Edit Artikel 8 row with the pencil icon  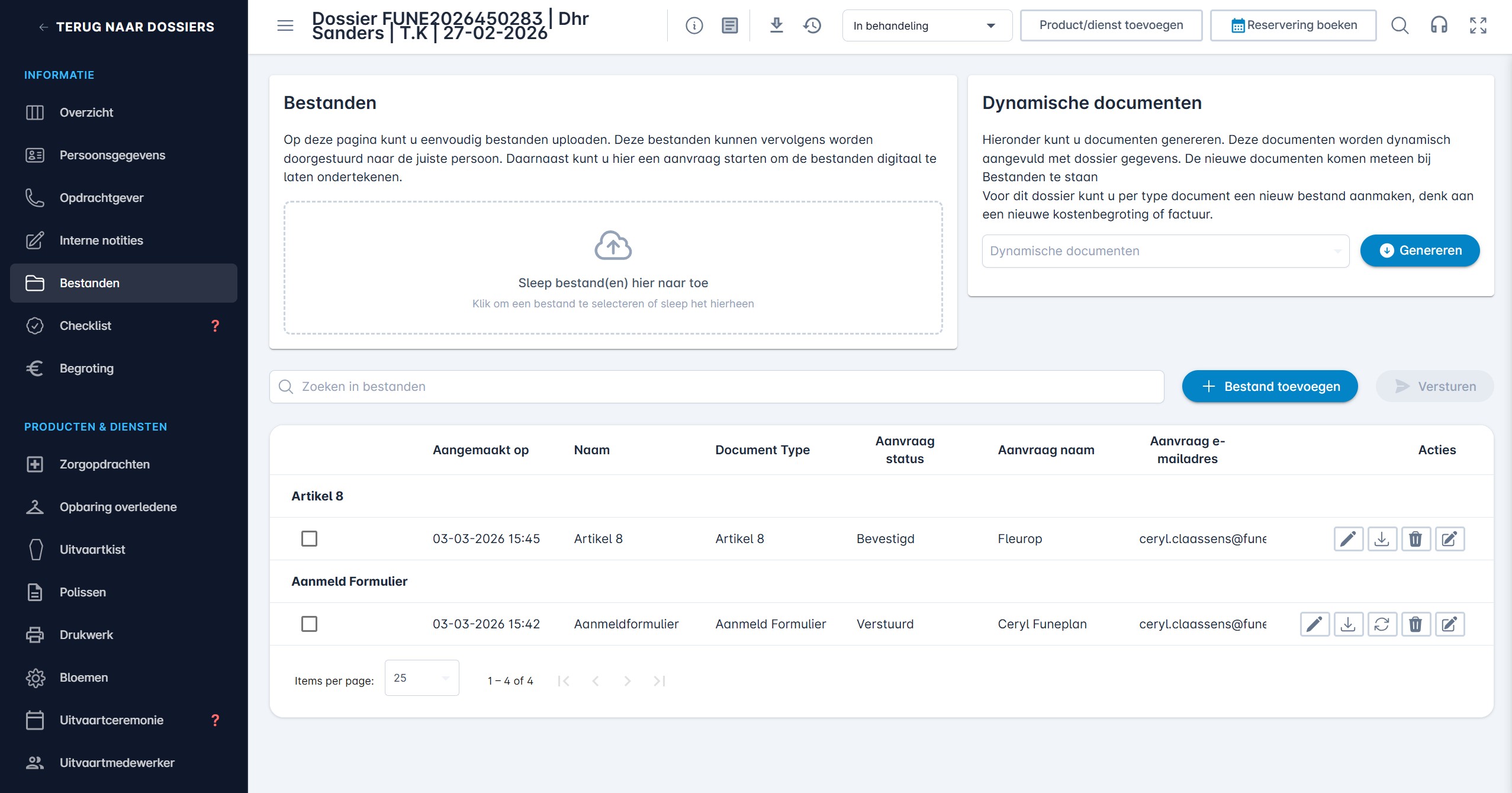[1348, 539]
